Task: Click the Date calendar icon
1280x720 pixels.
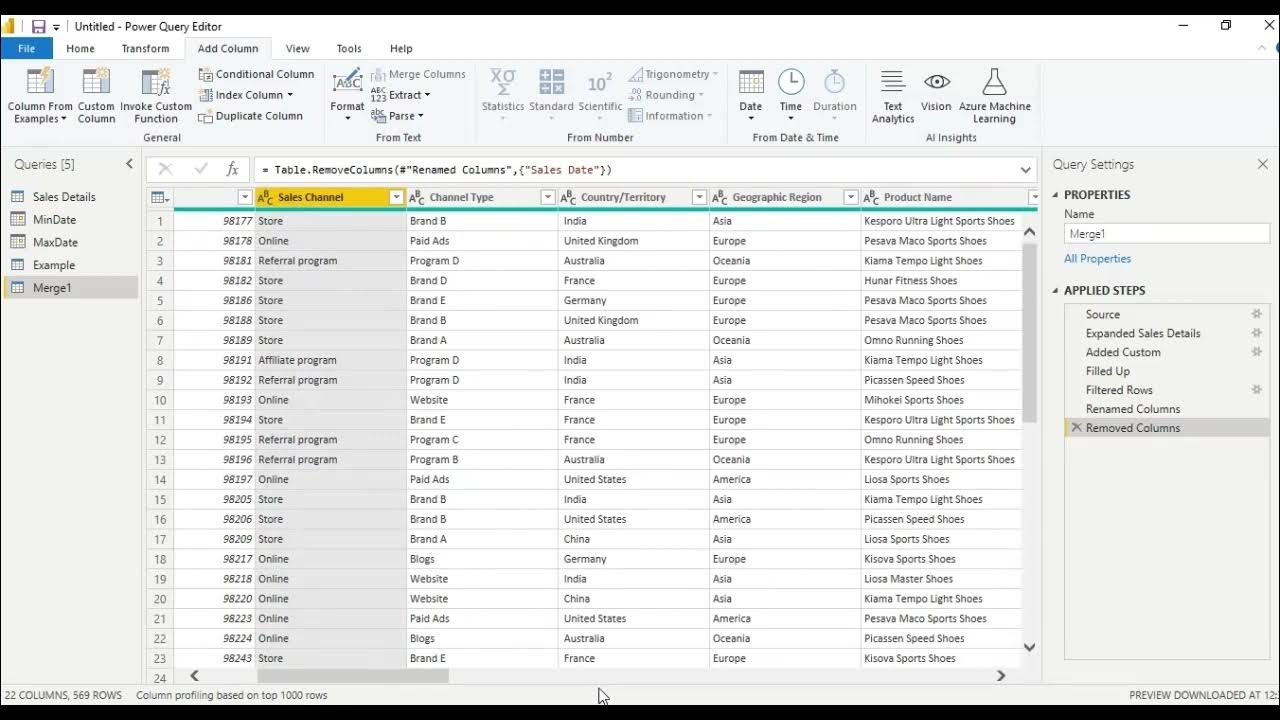Action: [751, 82]
